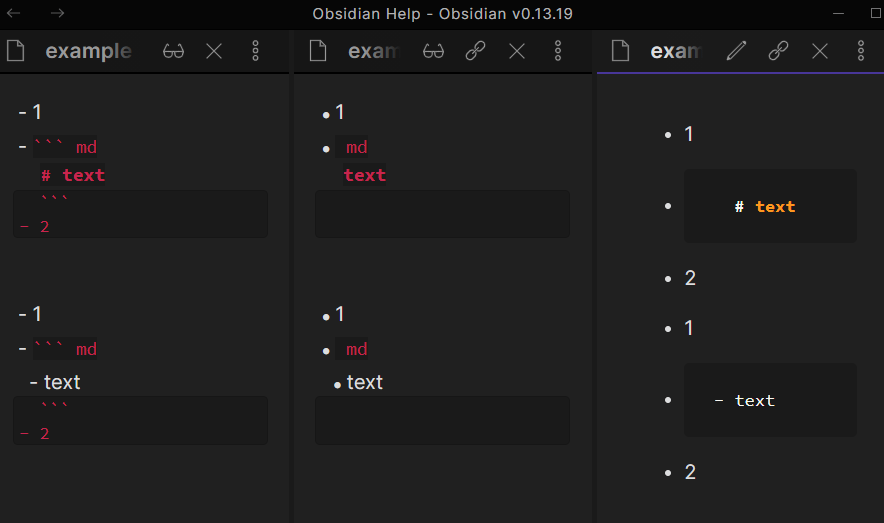The height and width of the screenshot is (523, 884).
Task: Go forward using the right arrow
Action: pos(58,13)
